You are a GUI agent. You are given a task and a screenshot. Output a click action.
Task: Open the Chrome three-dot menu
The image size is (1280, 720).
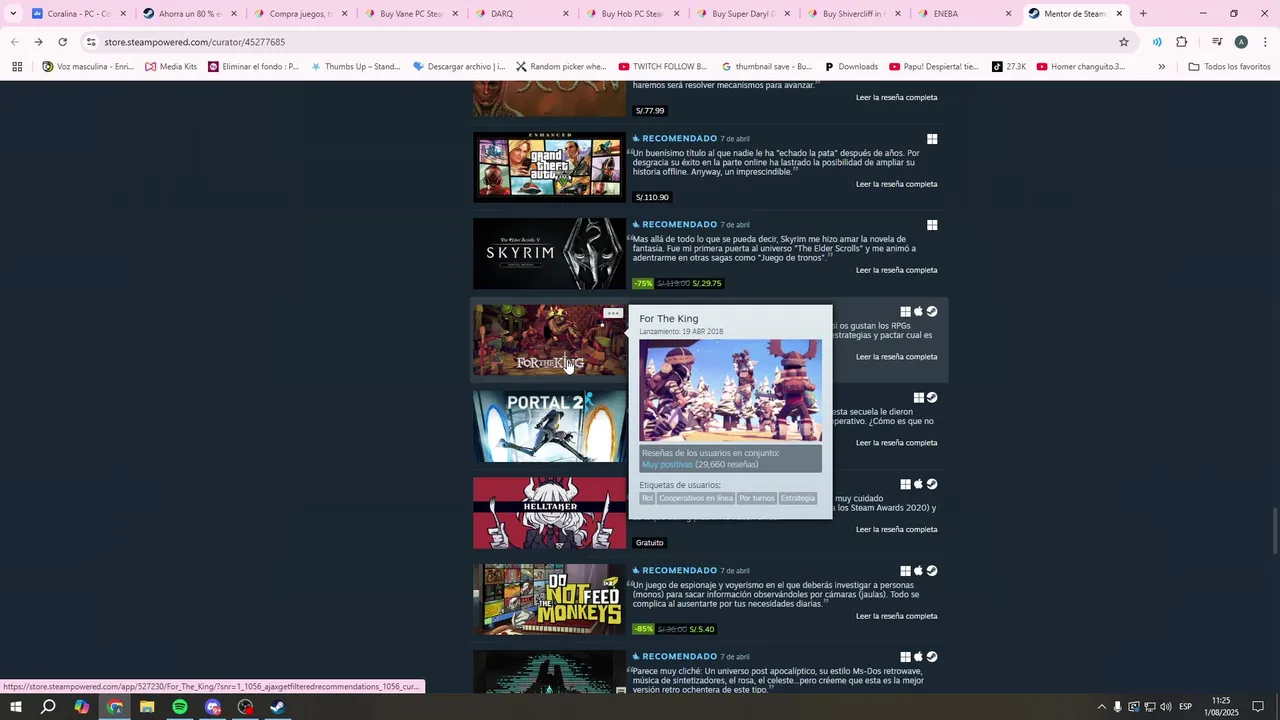click(x=1265, y=42)
